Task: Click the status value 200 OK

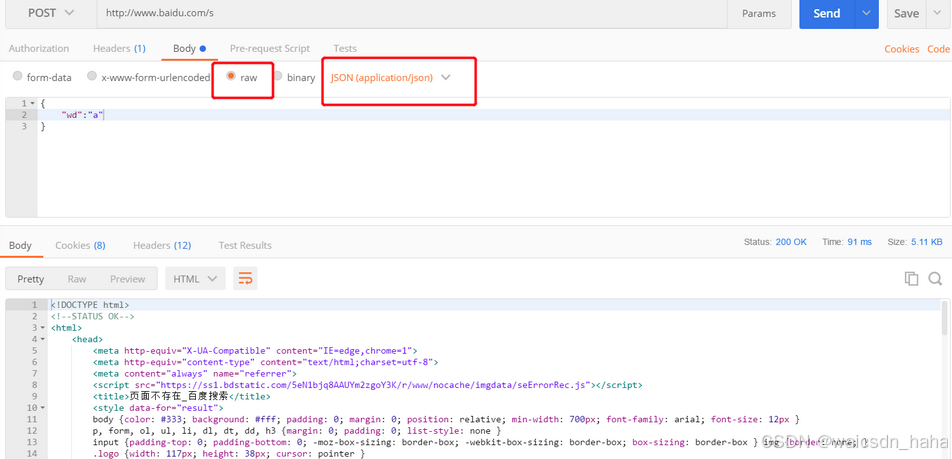Action: [791, 242]
